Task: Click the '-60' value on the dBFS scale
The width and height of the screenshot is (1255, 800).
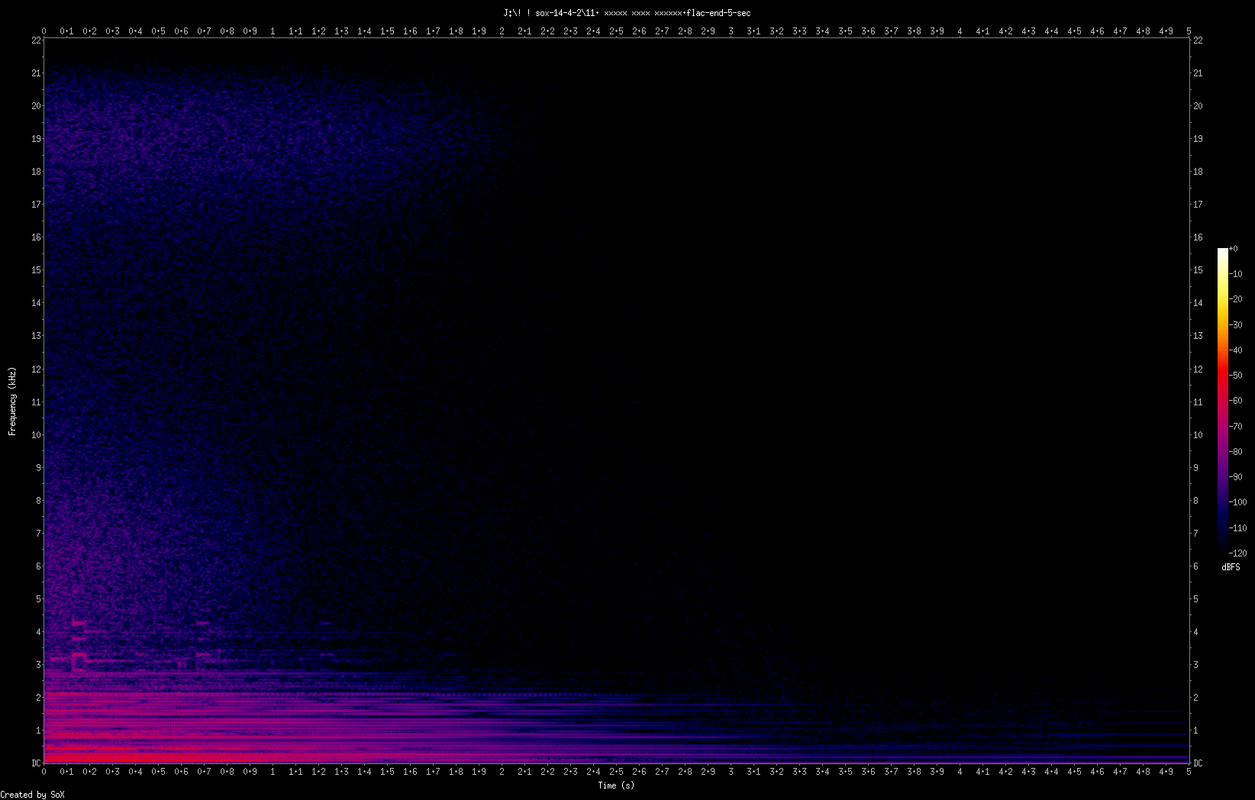Action: pos(1235,401)
